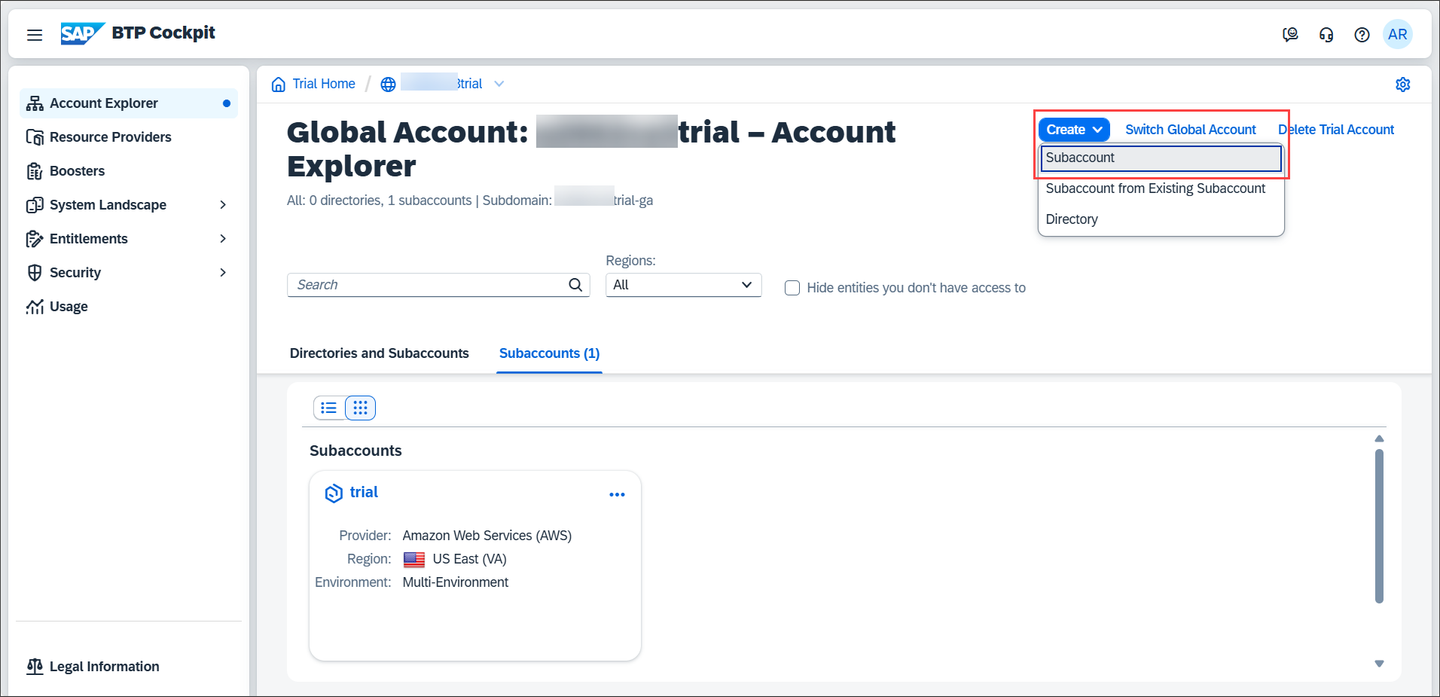Screen dimensions: 1440x697
Task: Click the United States flag icon
Action: coord(414,560)
